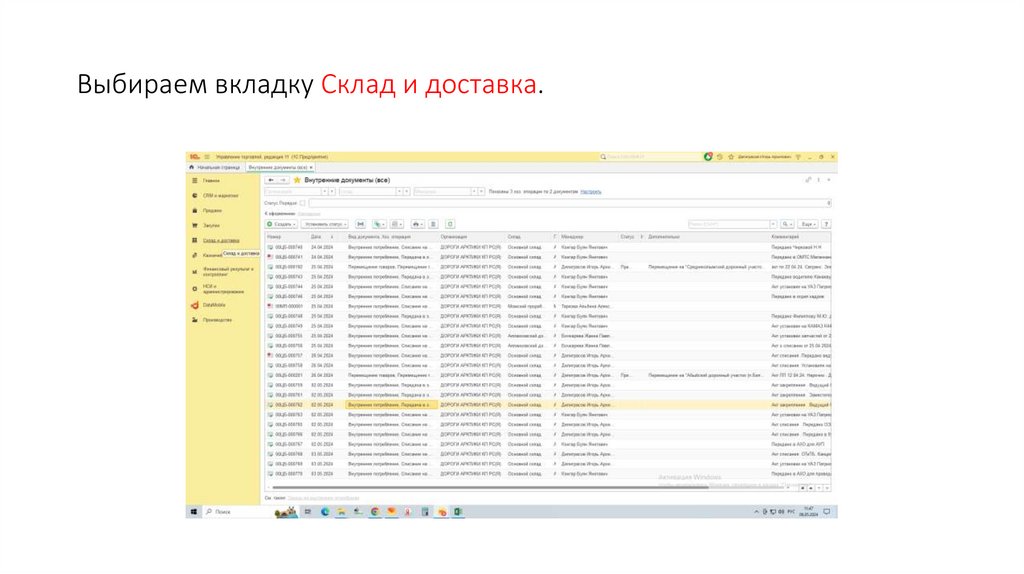This screenshot has width=1024, height=574.
Task: Click the Склад и доставка grid icon
Action: coord(195,240)
